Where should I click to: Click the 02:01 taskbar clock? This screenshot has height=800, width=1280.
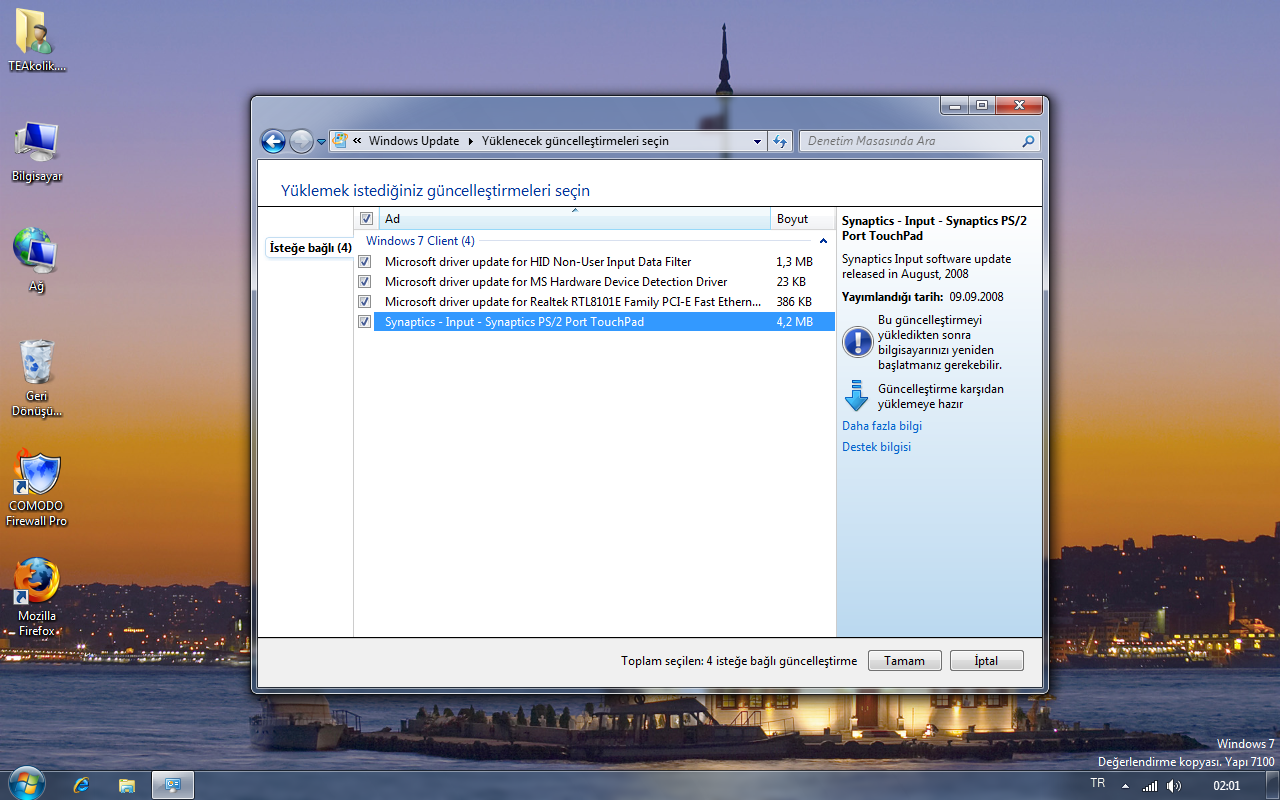tap(1226, 786)
